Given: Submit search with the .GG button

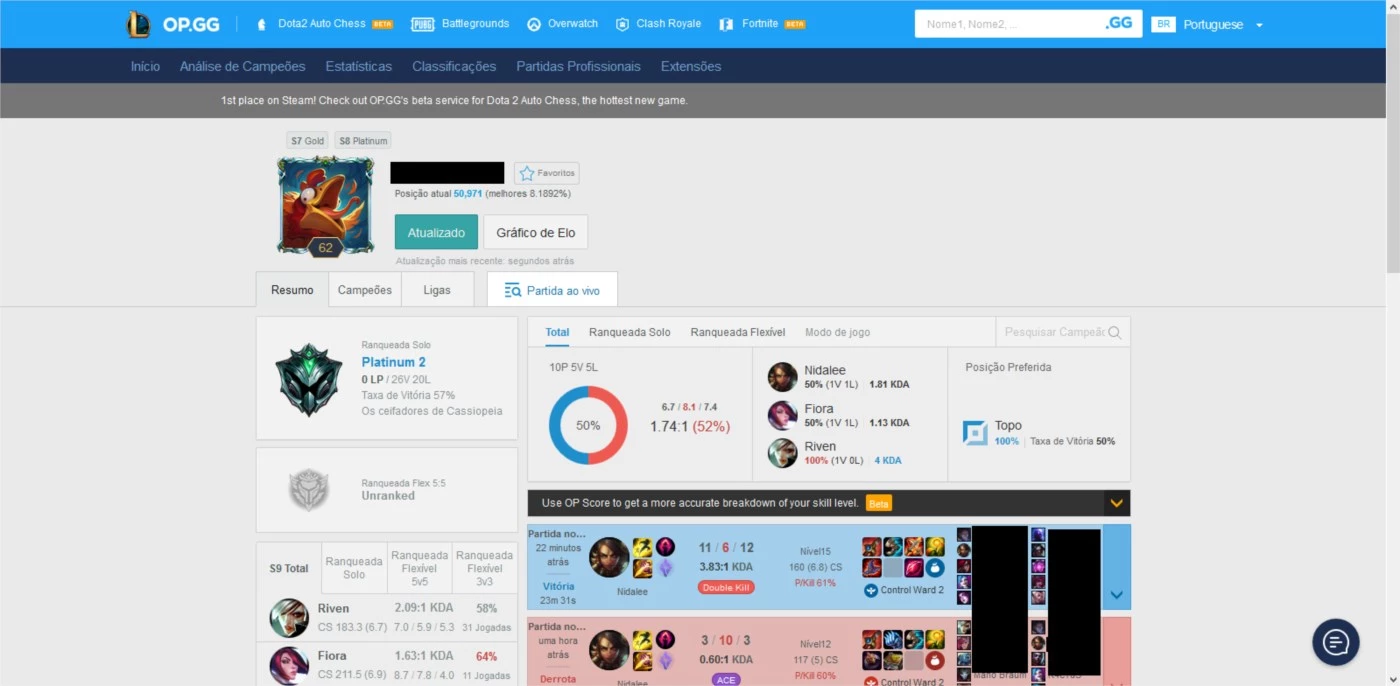Looking at the screenshot, I should point(1119,23).
